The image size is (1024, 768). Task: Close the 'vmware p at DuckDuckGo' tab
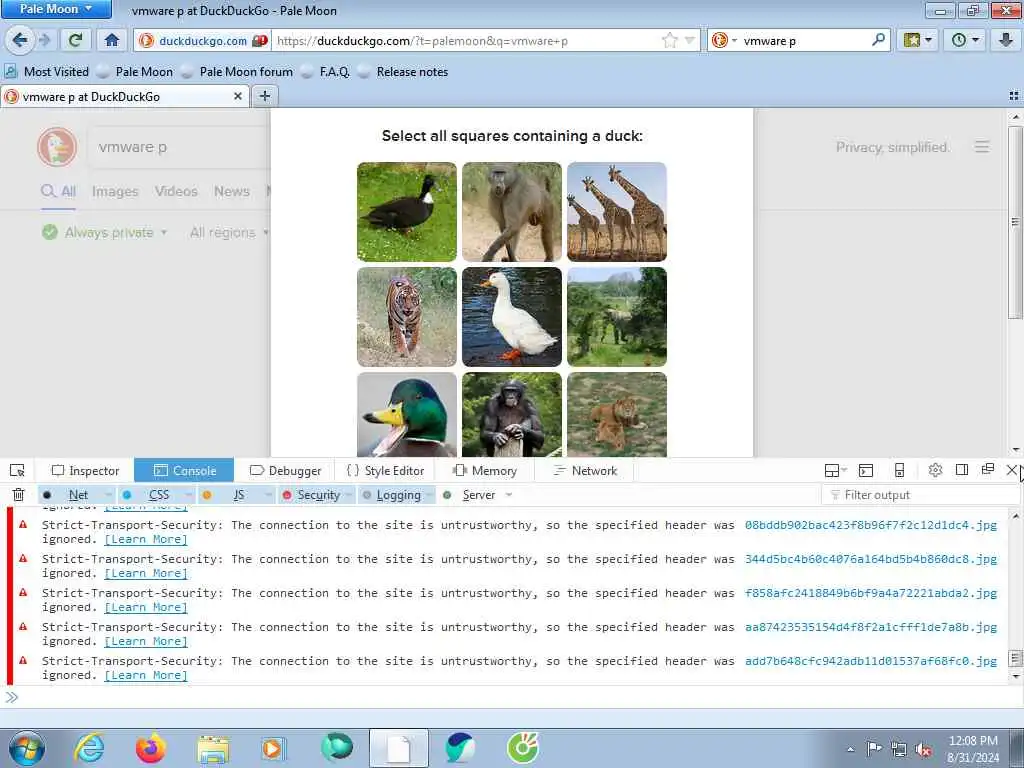[238, 97]
